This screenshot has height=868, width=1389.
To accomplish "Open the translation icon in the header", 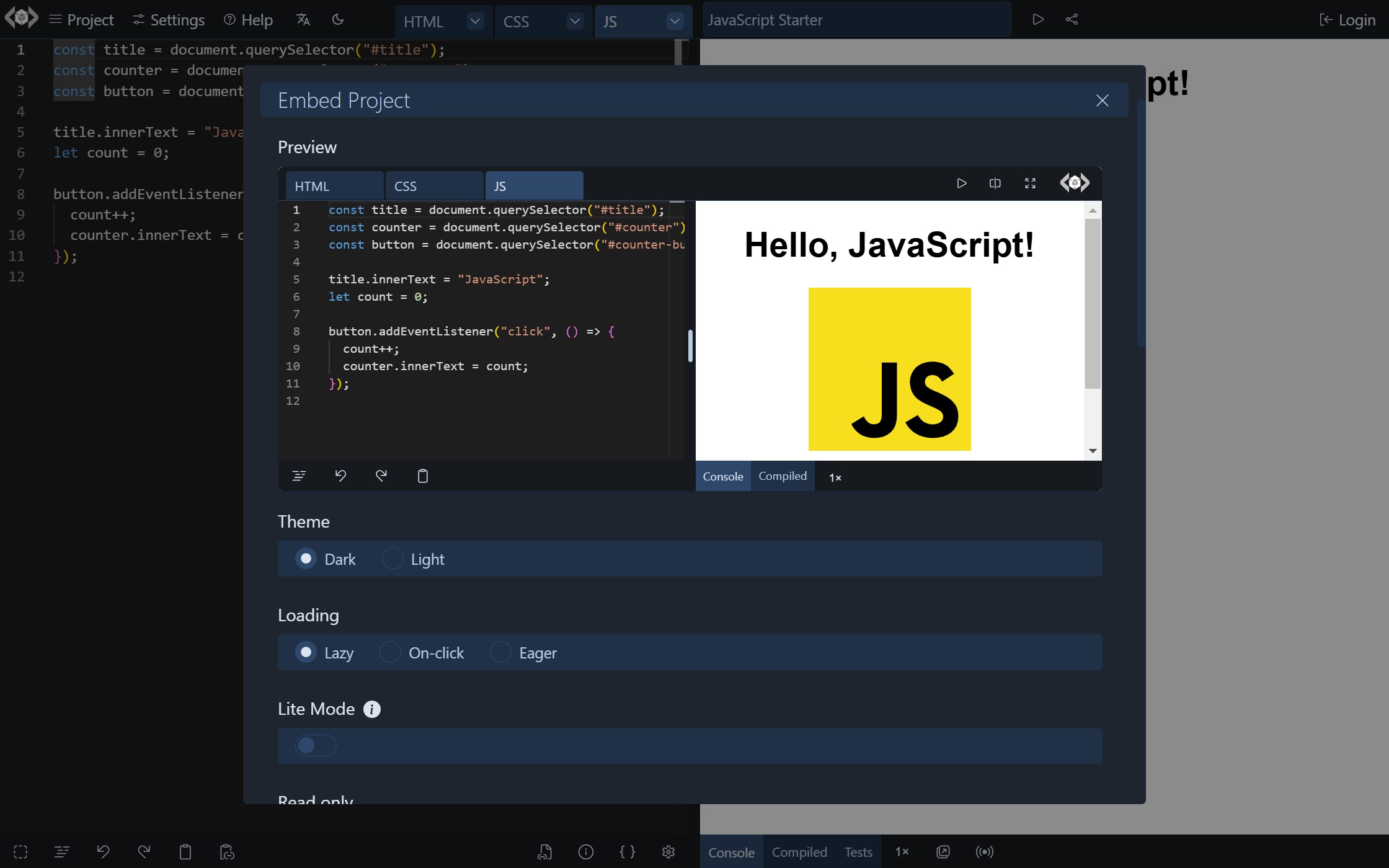I will coord(303,19).
